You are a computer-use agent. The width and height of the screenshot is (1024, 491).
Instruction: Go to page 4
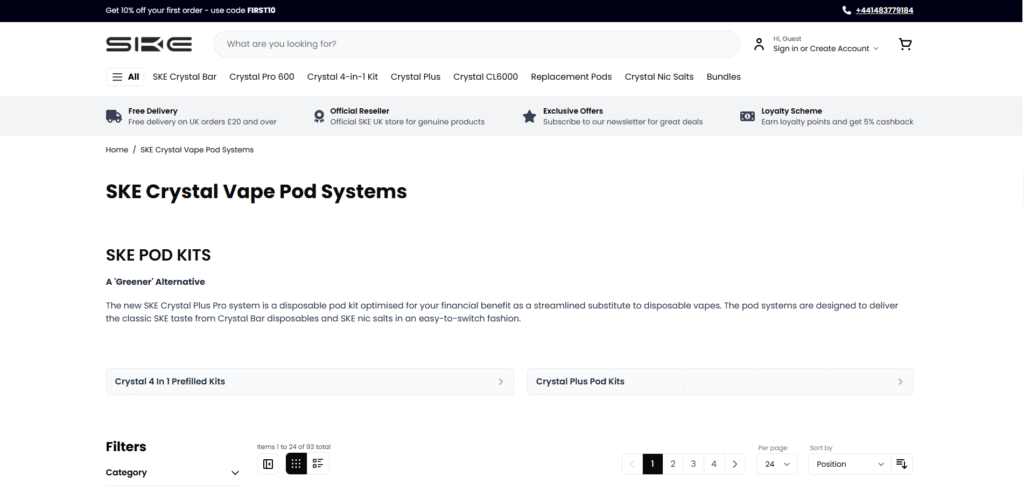(x=714, y=464)
